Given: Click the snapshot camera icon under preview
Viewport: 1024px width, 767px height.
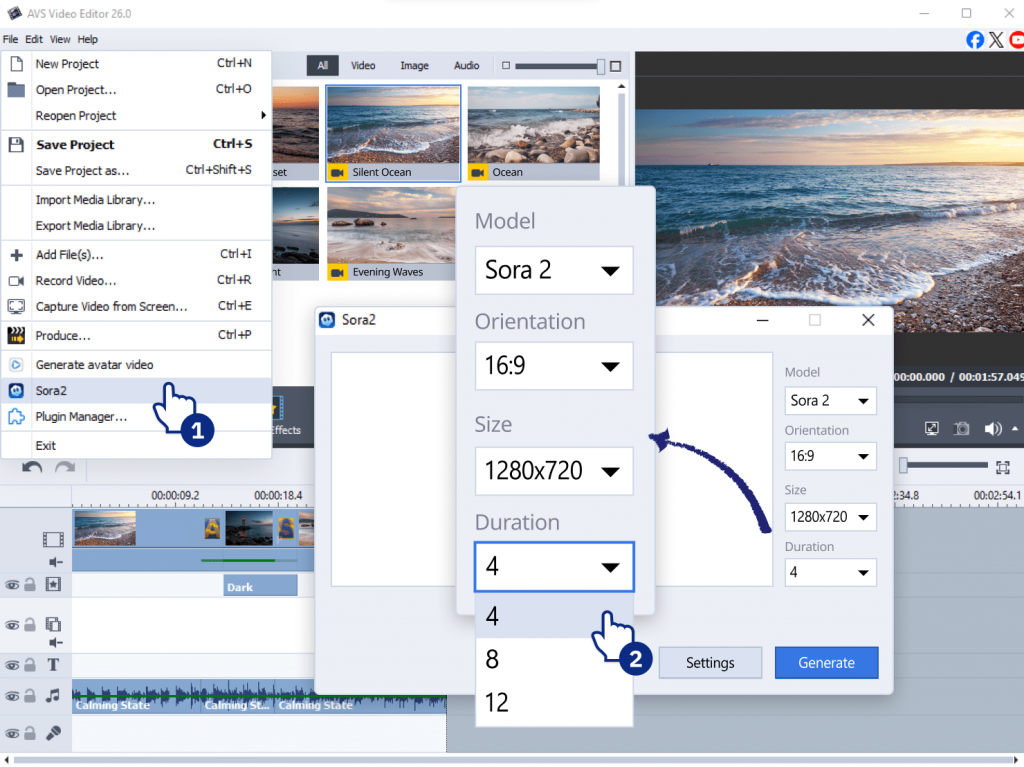Looking at the screenshot, I should click(961, 429).
